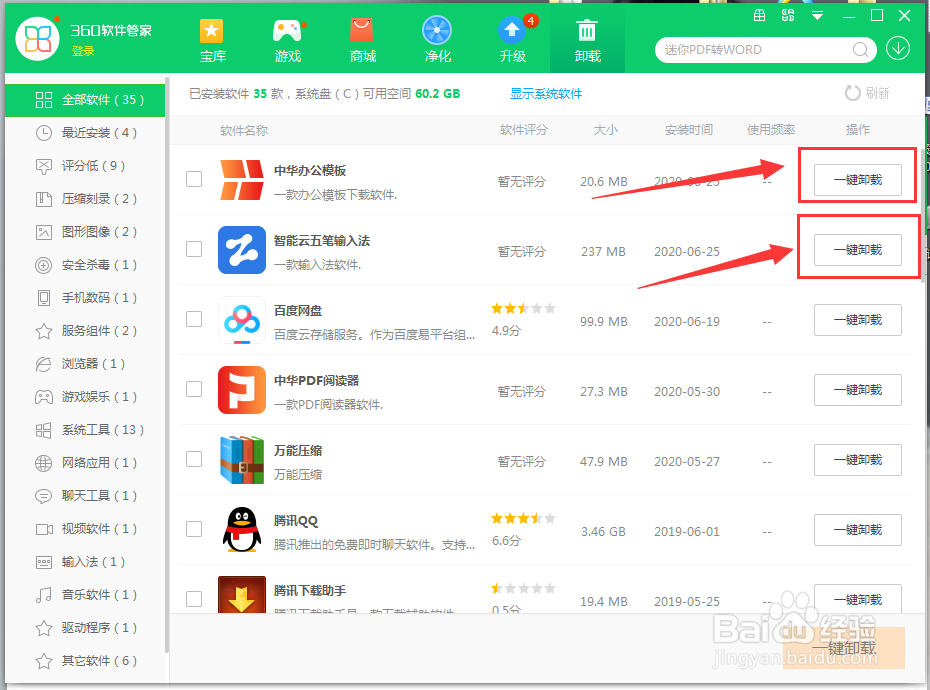Uninstall 百度网盘 with 一键卸载

(x=858, y=320)
